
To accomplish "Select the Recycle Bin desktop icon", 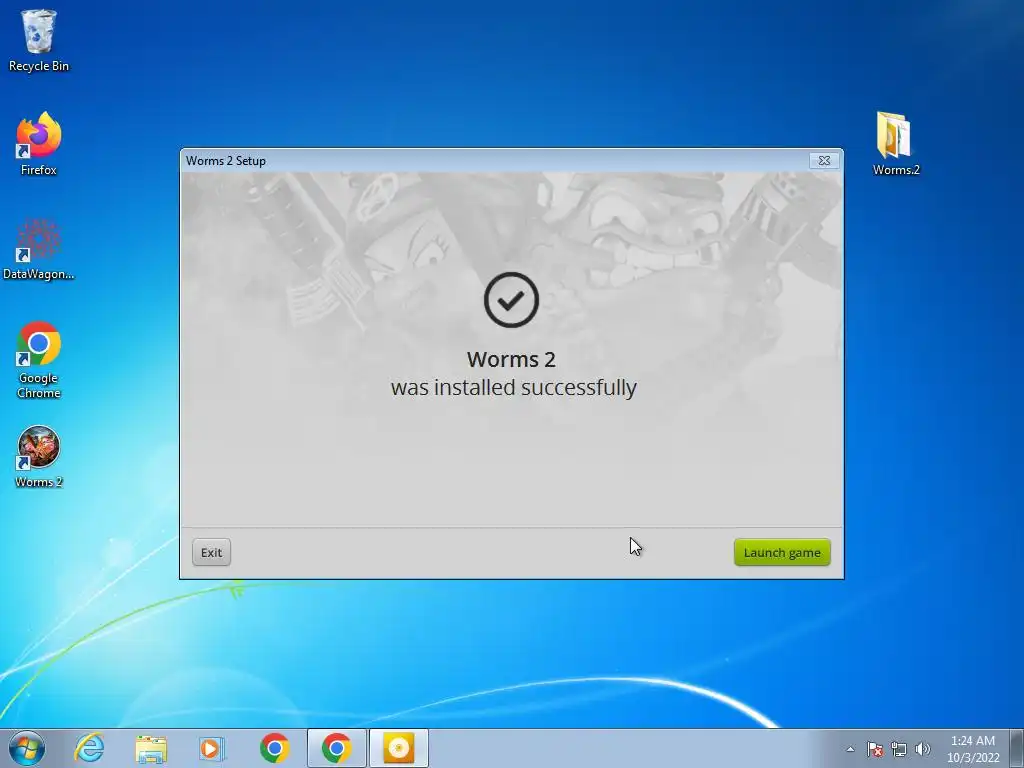I will click(x=39, y=40).
